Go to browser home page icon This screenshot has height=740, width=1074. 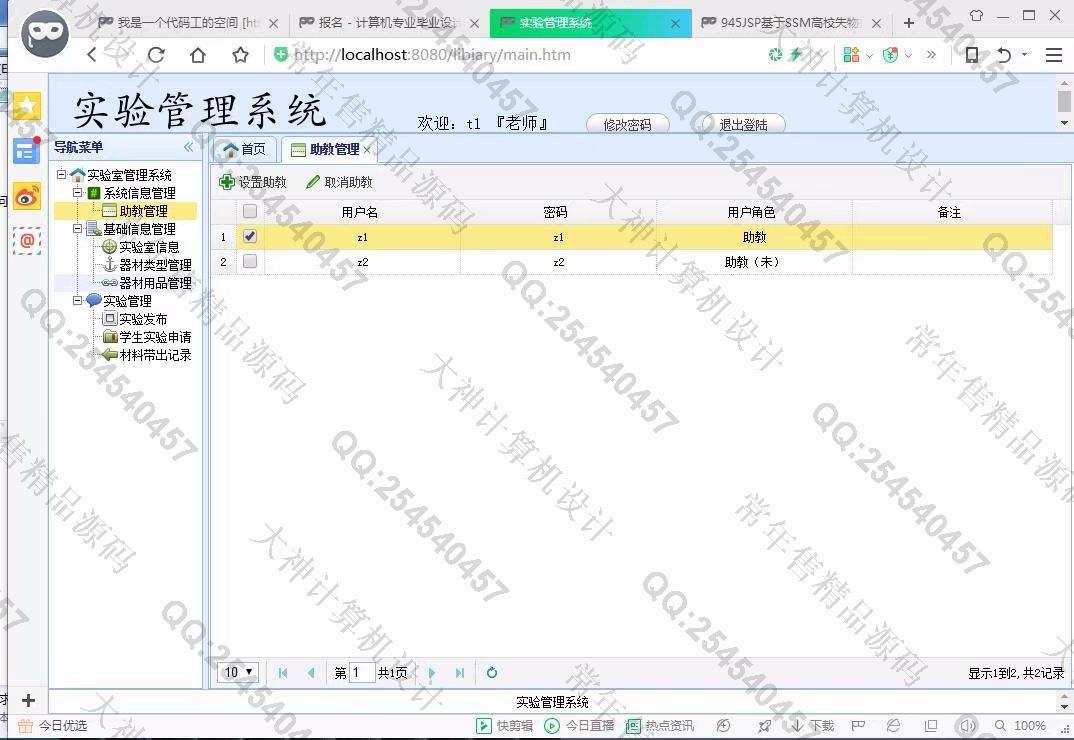point(198,55)
